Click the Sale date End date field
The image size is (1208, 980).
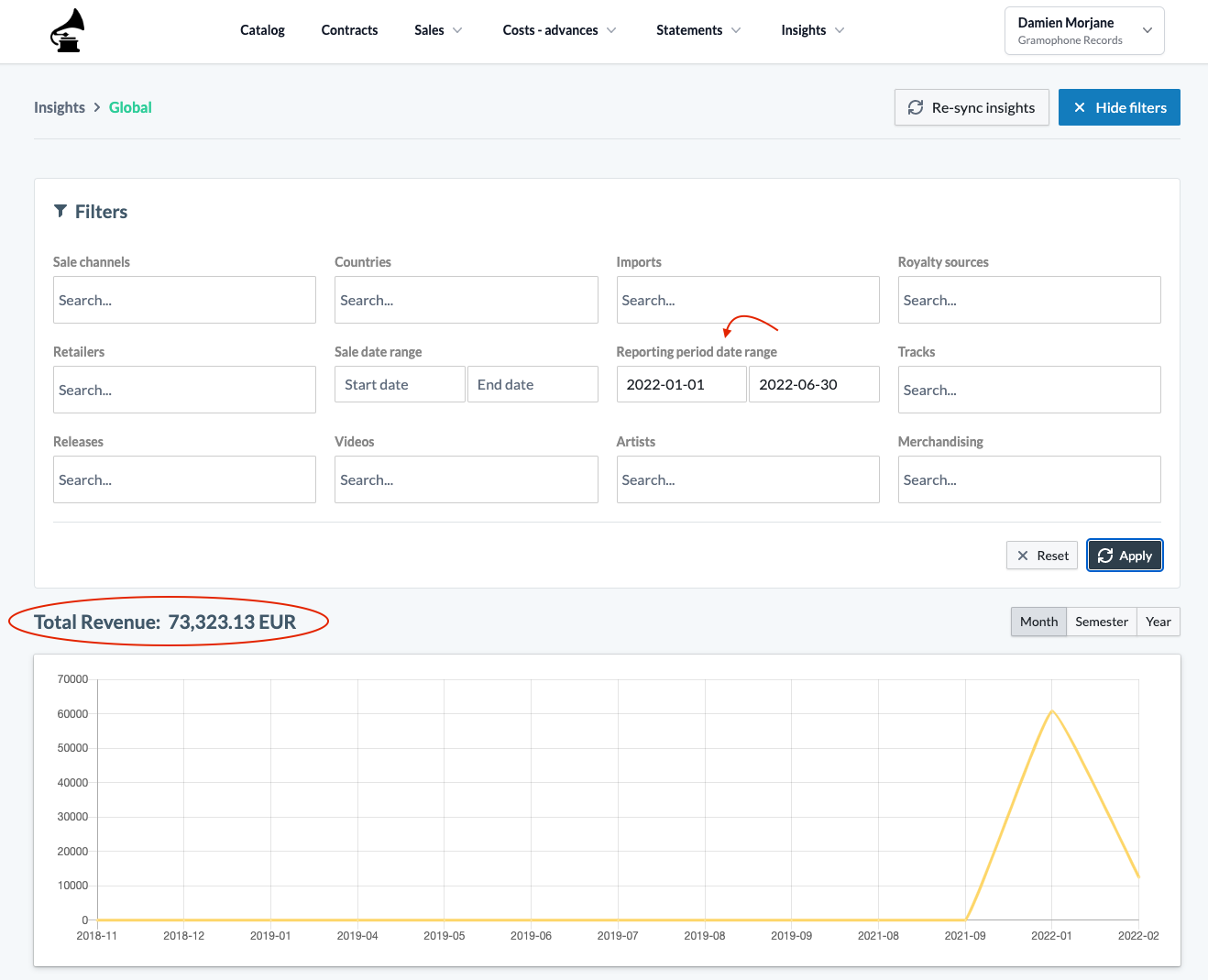click(533, 384)
